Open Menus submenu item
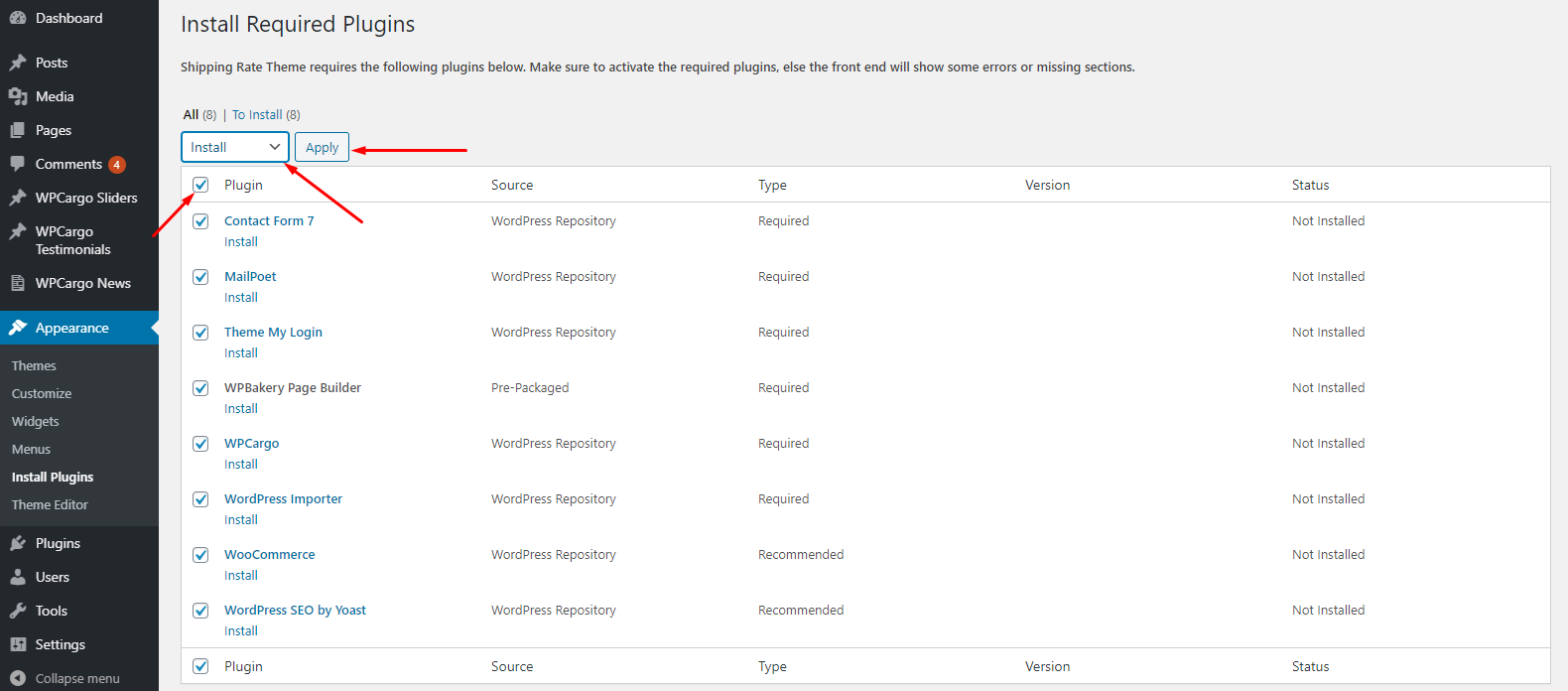1568x691 pixels. (x=31, y=449)
